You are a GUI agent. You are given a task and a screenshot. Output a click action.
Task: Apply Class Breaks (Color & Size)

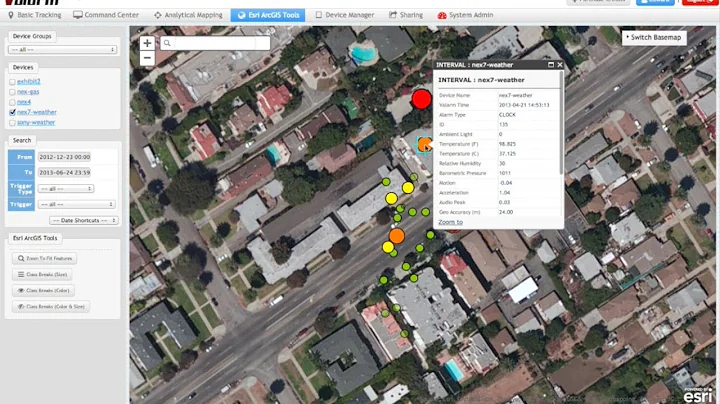(51, 307)
